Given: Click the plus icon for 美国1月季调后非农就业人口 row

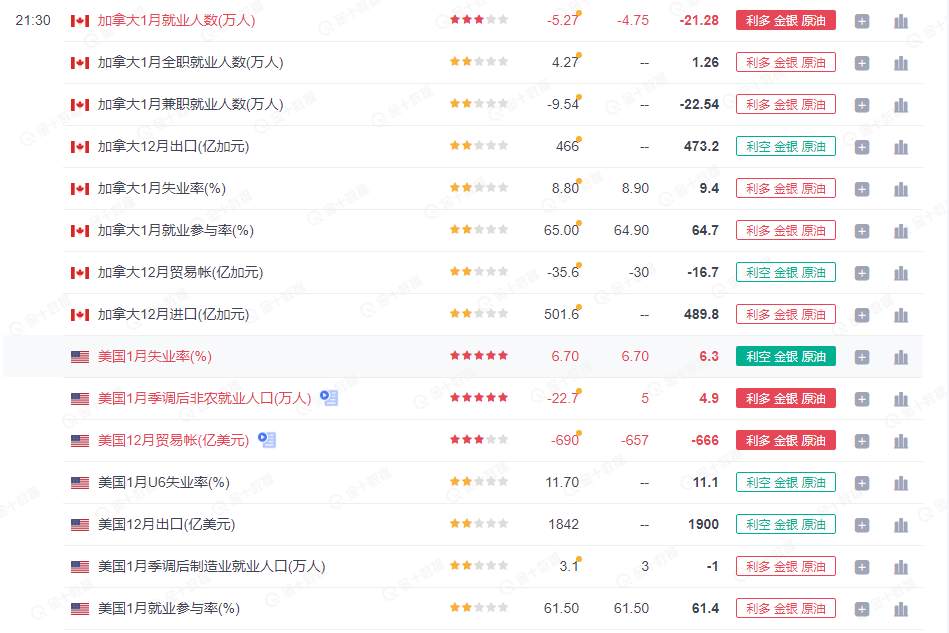Looking at the screenshot, I should tap(862, 399).
